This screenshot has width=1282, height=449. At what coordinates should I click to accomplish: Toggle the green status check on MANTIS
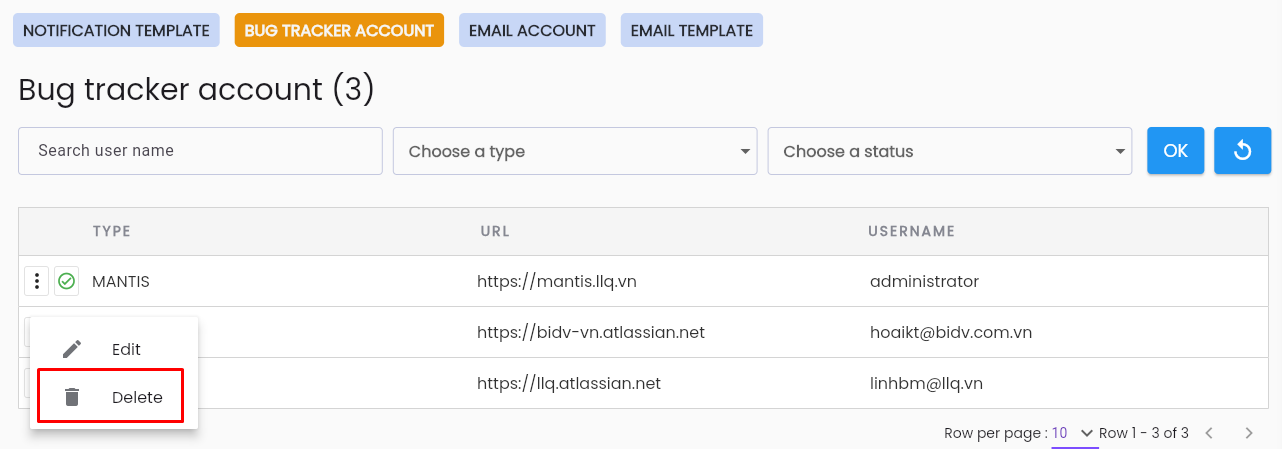(x=67, y=282)
